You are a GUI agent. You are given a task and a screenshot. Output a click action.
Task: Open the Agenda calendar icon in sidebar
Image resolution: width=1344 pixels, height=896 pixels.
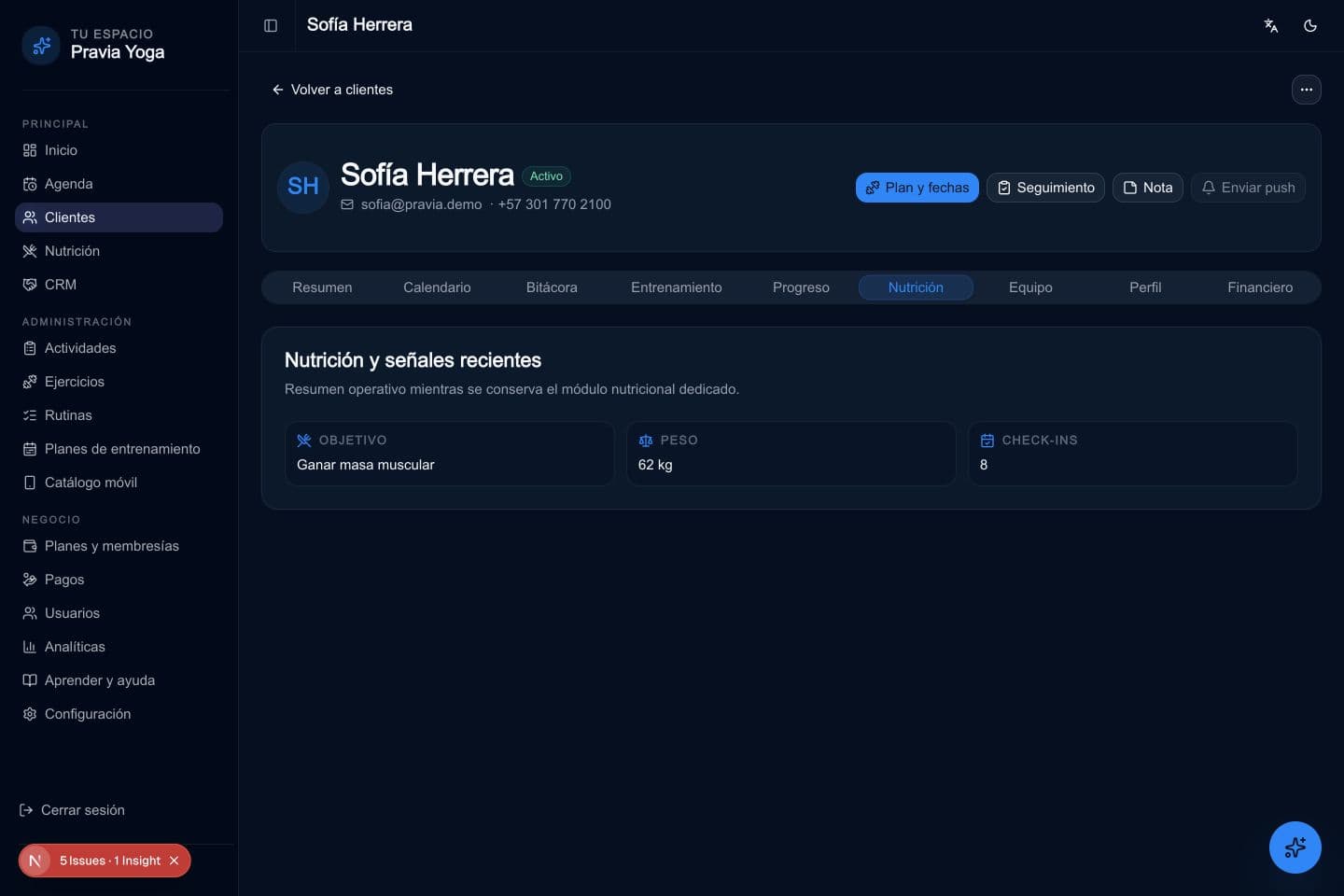point(30,184)
